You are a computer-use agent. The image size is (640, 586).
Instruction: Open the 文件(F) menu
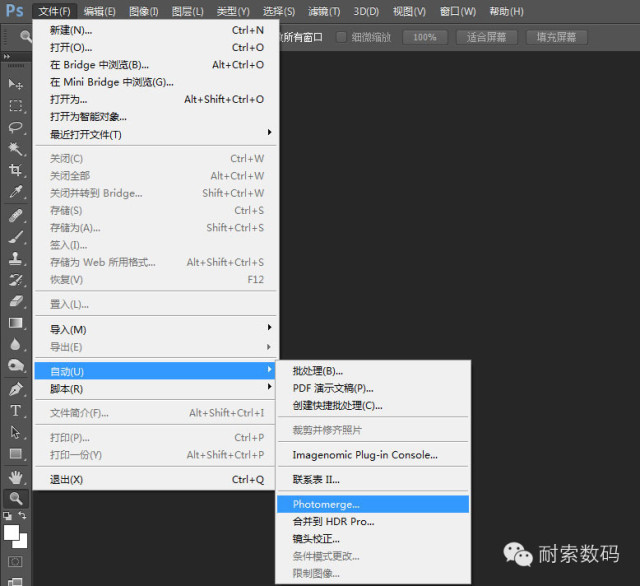54,11
